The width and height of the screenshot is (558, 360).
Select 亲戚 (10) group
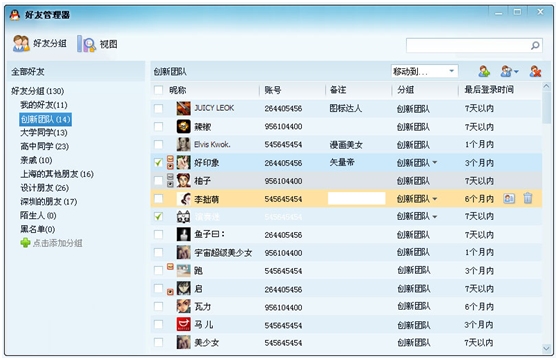click(36, 160)
